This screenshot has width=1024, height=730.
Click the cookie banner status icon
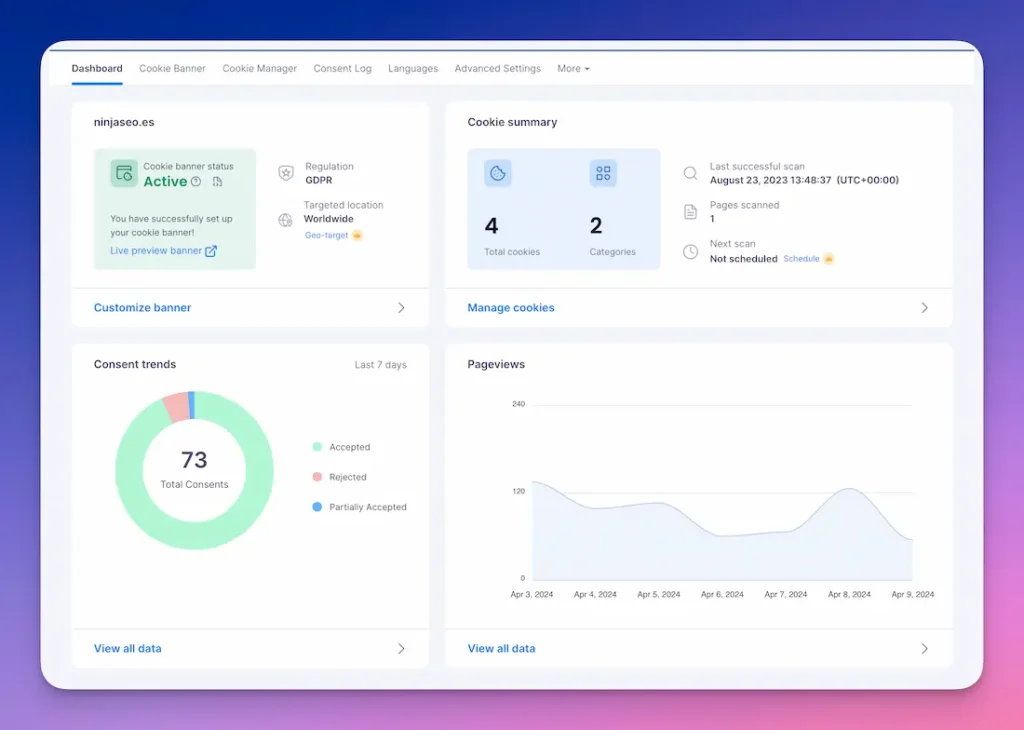click(124, 173)
